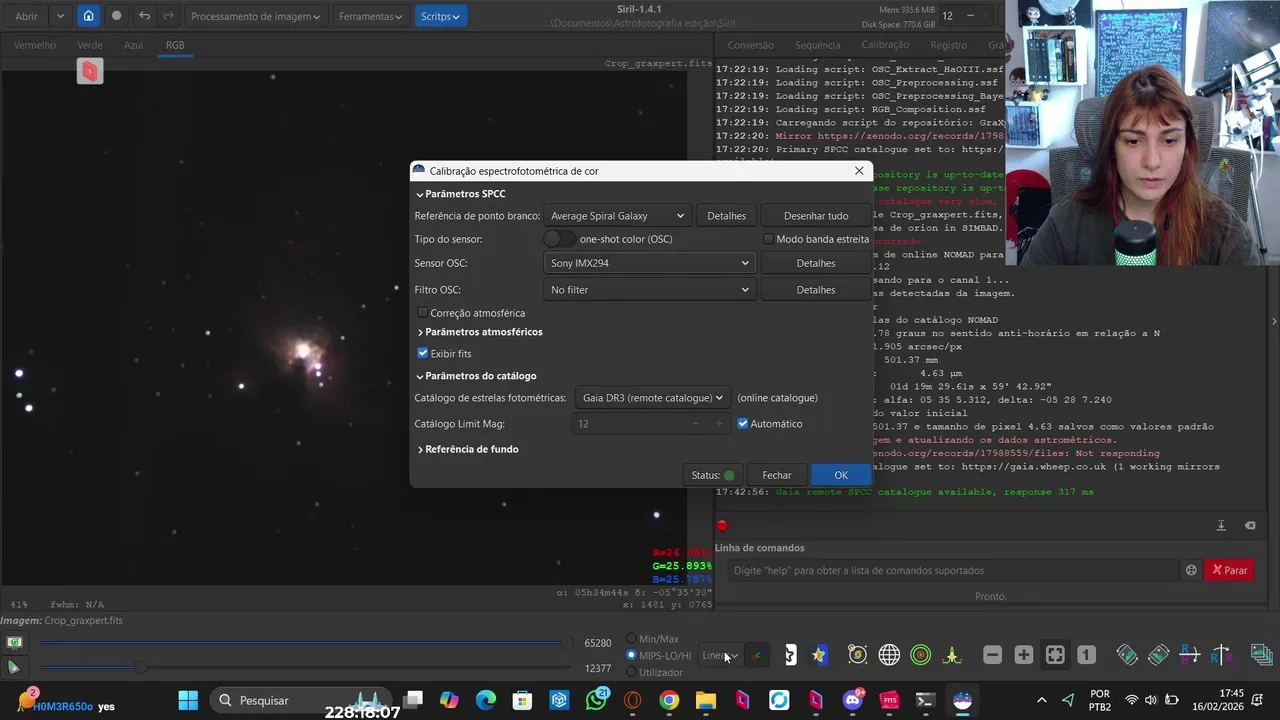Click the zoom out minus icon
Viewport: 1280px width, 720px height.
click(x=992, y=655)
